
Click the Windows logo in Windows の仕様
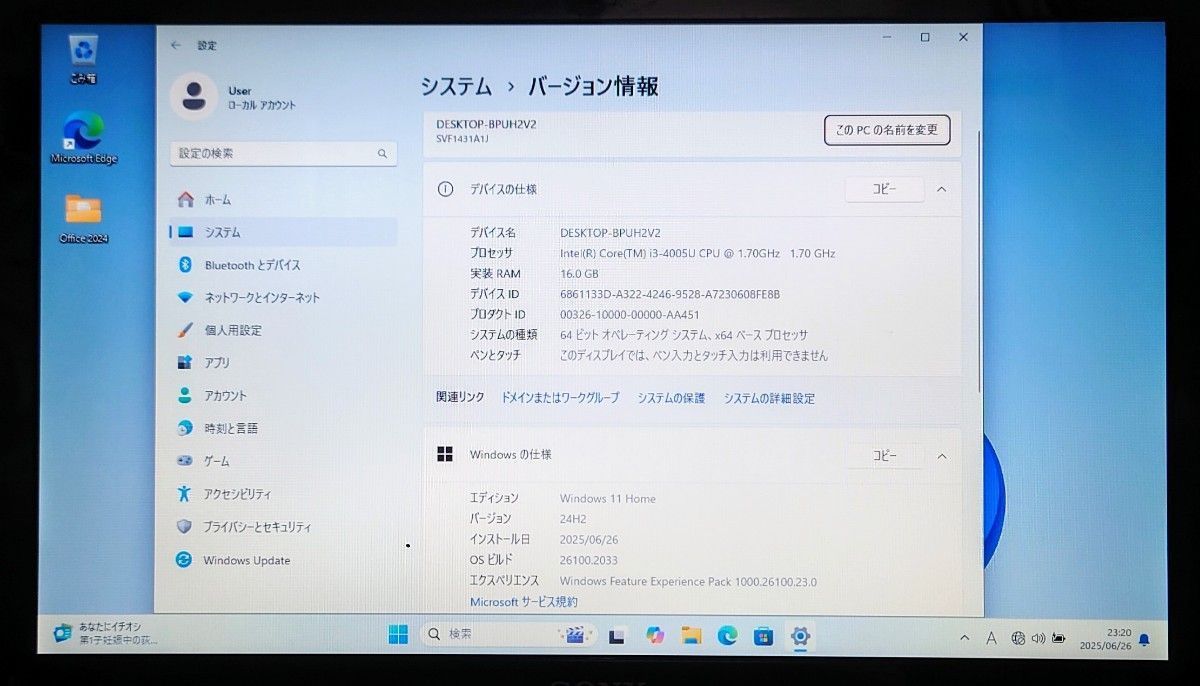point(445,454)
